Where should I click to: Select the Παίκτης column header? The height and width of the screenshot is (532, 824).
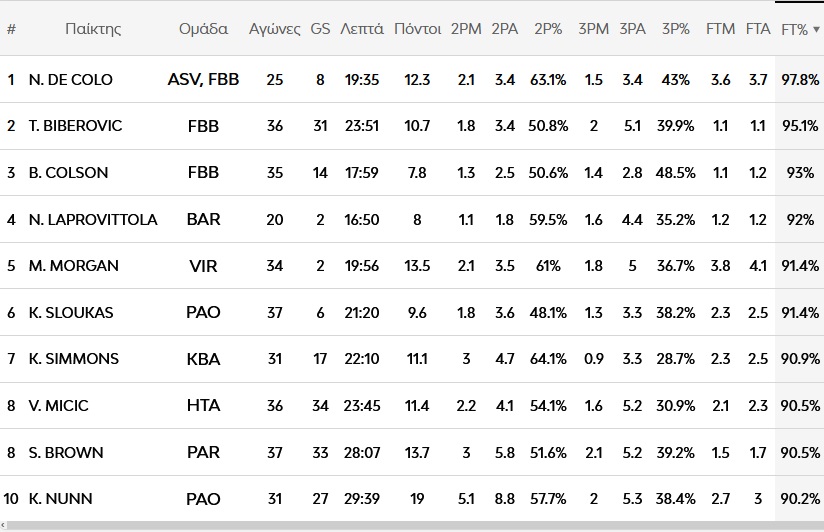(x=93, y=29)
